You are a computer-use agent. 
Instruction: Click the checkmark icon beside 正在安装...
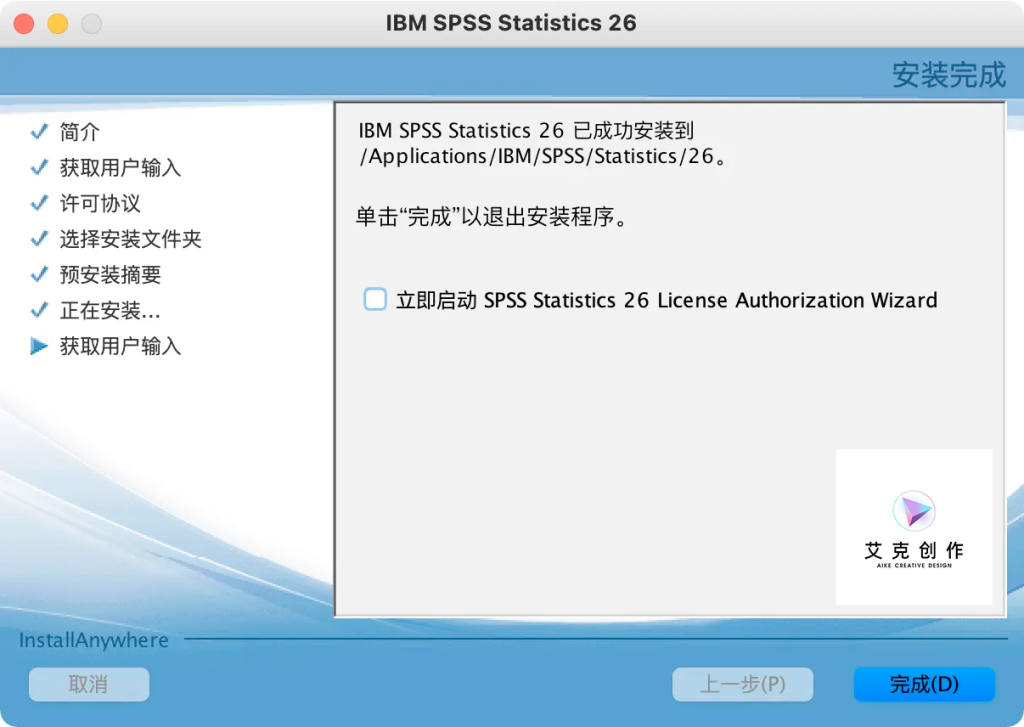tap(39, 310)
